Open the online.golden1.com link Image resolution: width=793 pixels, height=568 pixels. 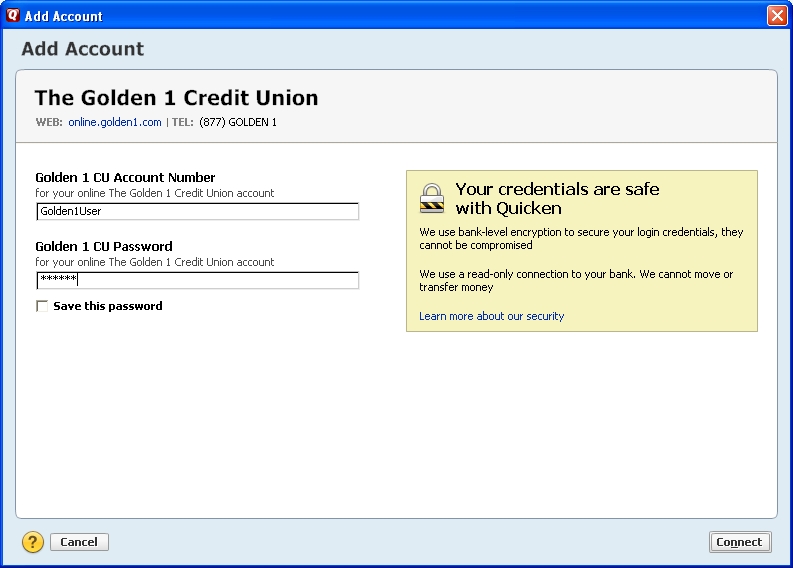pos(115,122)
